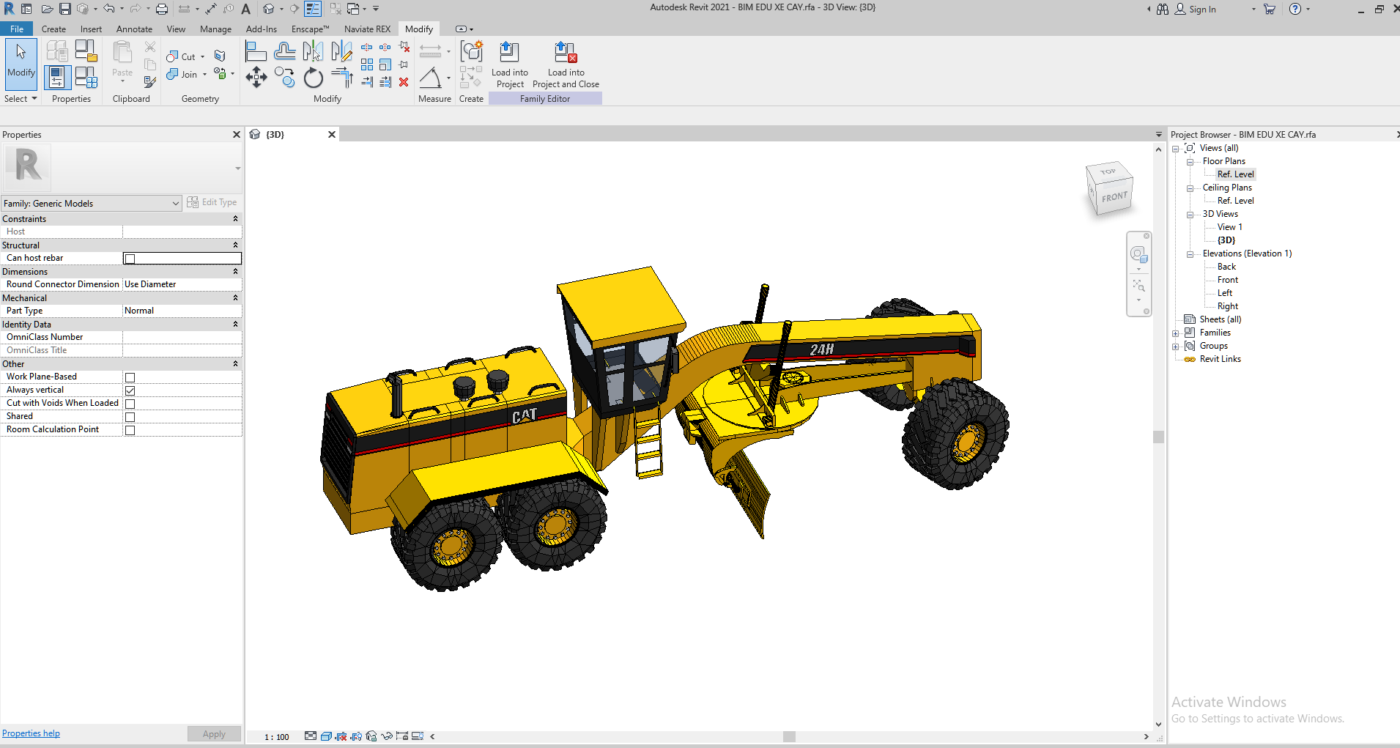Open the Family: Generic Models dropdown

point(92,203)
